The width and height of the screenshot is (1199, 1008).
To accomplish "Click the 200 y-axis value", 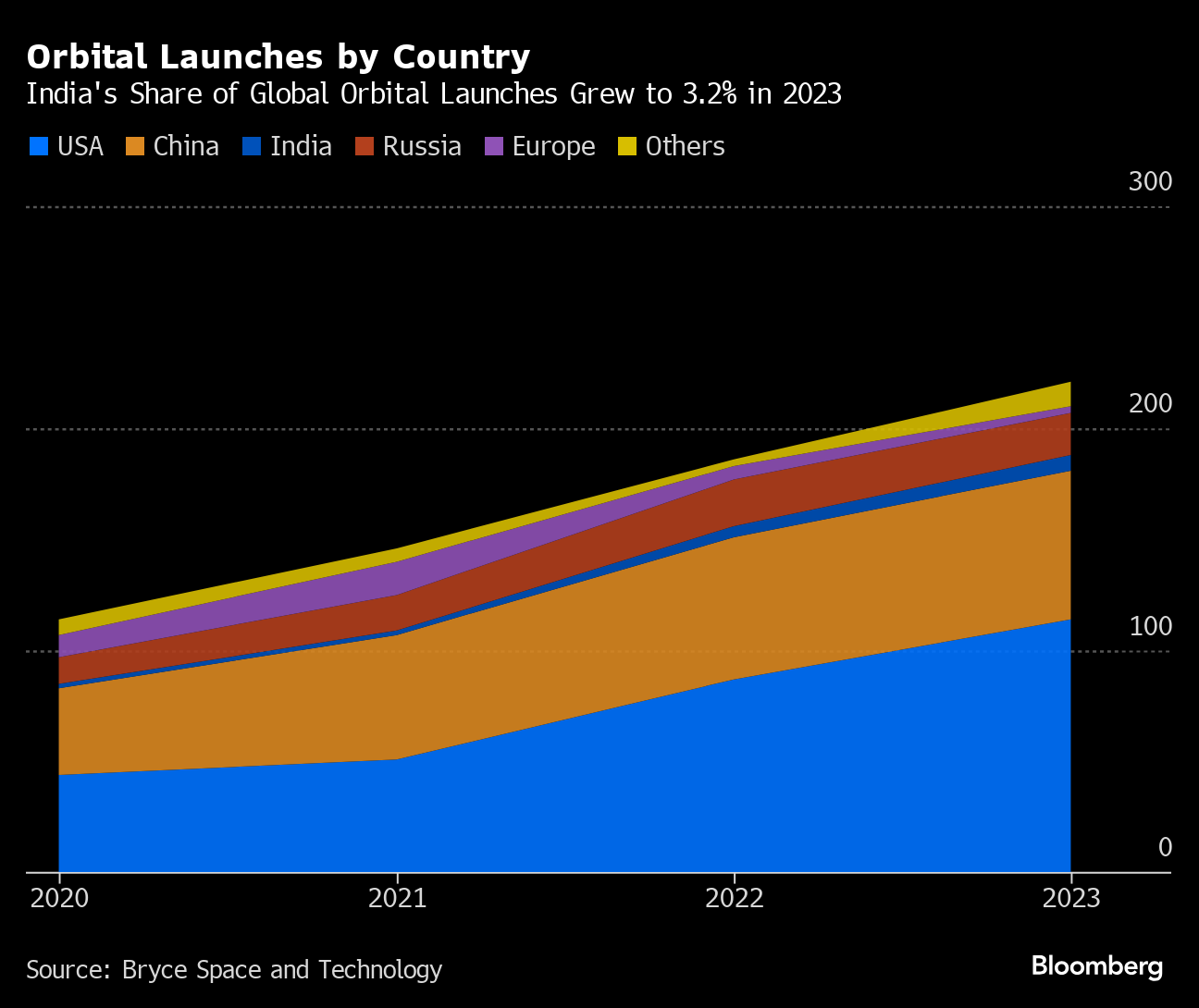I will 1150,403.
